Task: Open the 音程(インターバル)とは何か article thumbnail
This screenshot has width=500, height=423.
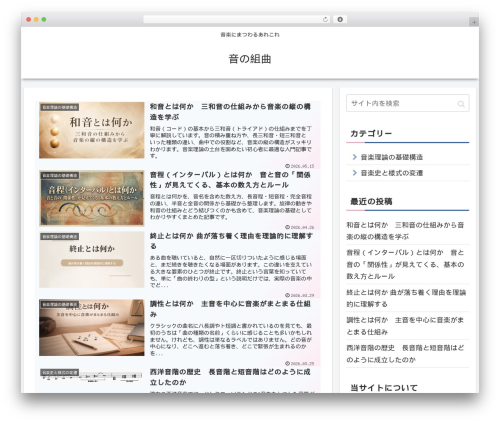Action: (x=92, y=198)
